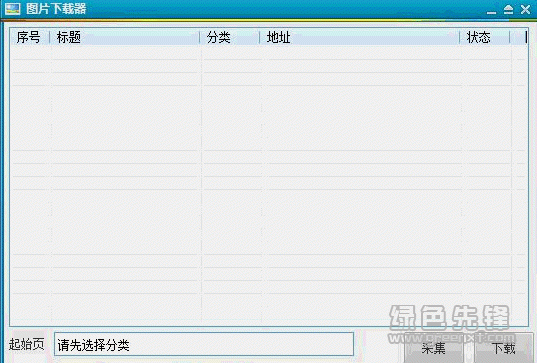Click the 图片下载器 app icon in title bar
This screenshot has width=537, height=363.
(12, 9)
